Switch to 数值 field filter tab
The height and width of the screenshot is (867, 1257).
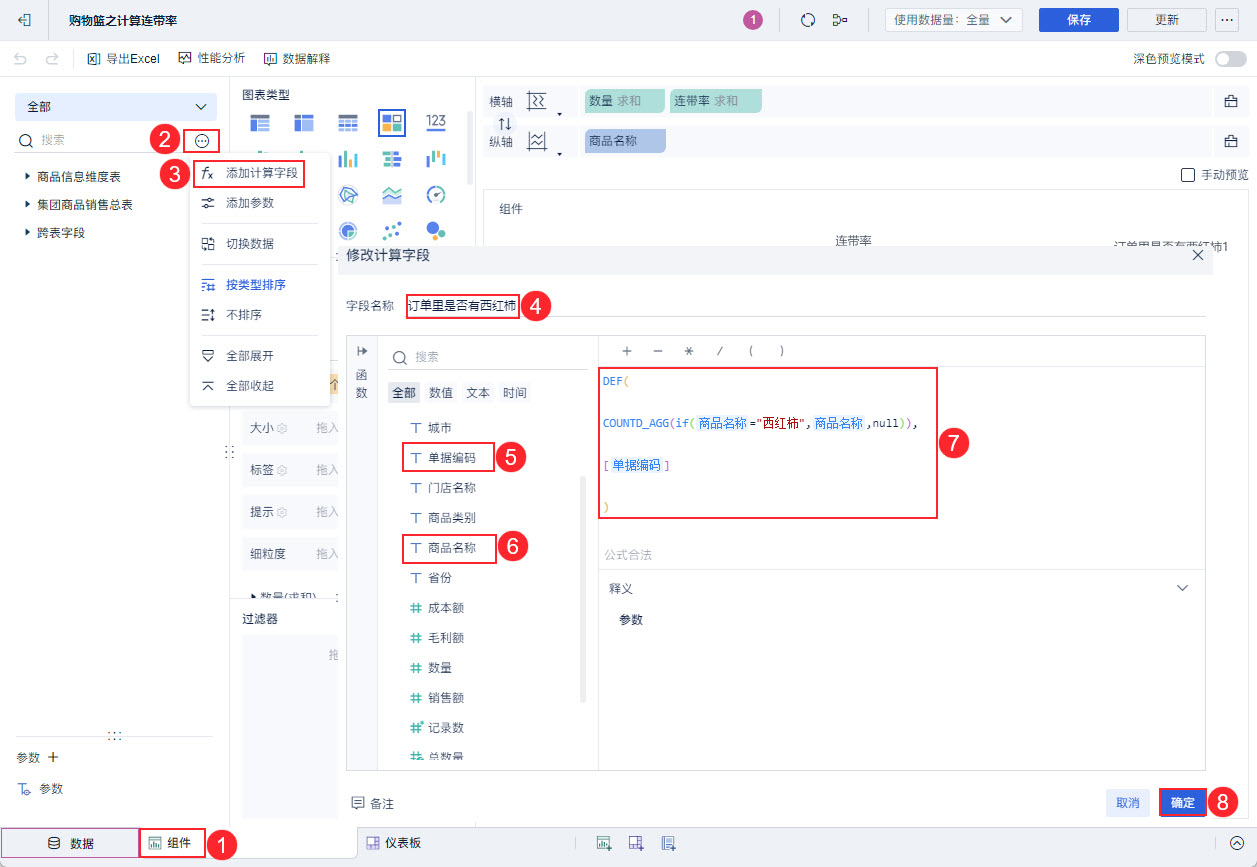[x=441, y=393]
